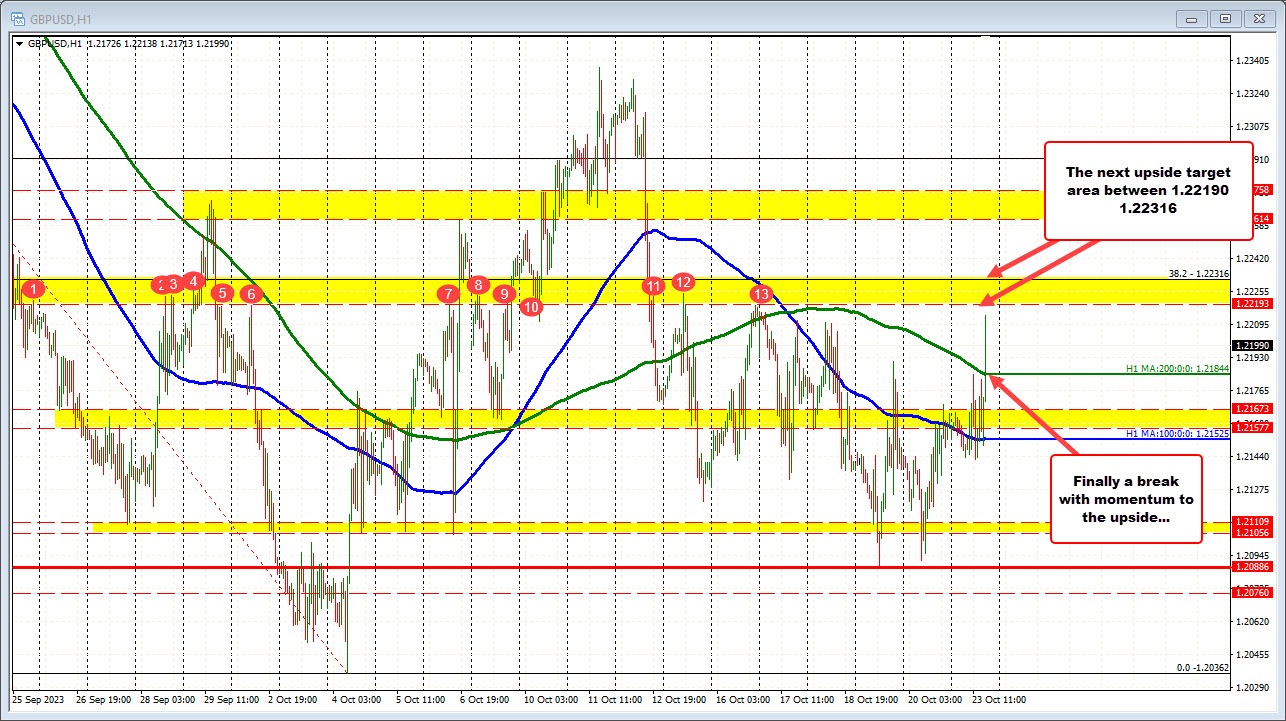Screen dimensions: 1286x721
Task: Select the 'Finally a break' annotation box
Action: (x=1125, y=499)
